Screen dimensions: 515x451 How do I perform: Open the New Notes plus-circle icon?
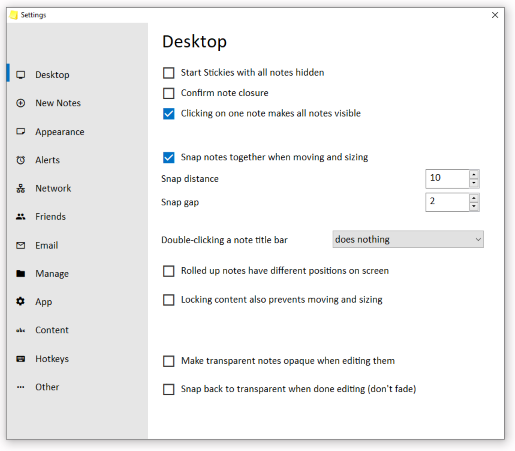tap(21, 103)
